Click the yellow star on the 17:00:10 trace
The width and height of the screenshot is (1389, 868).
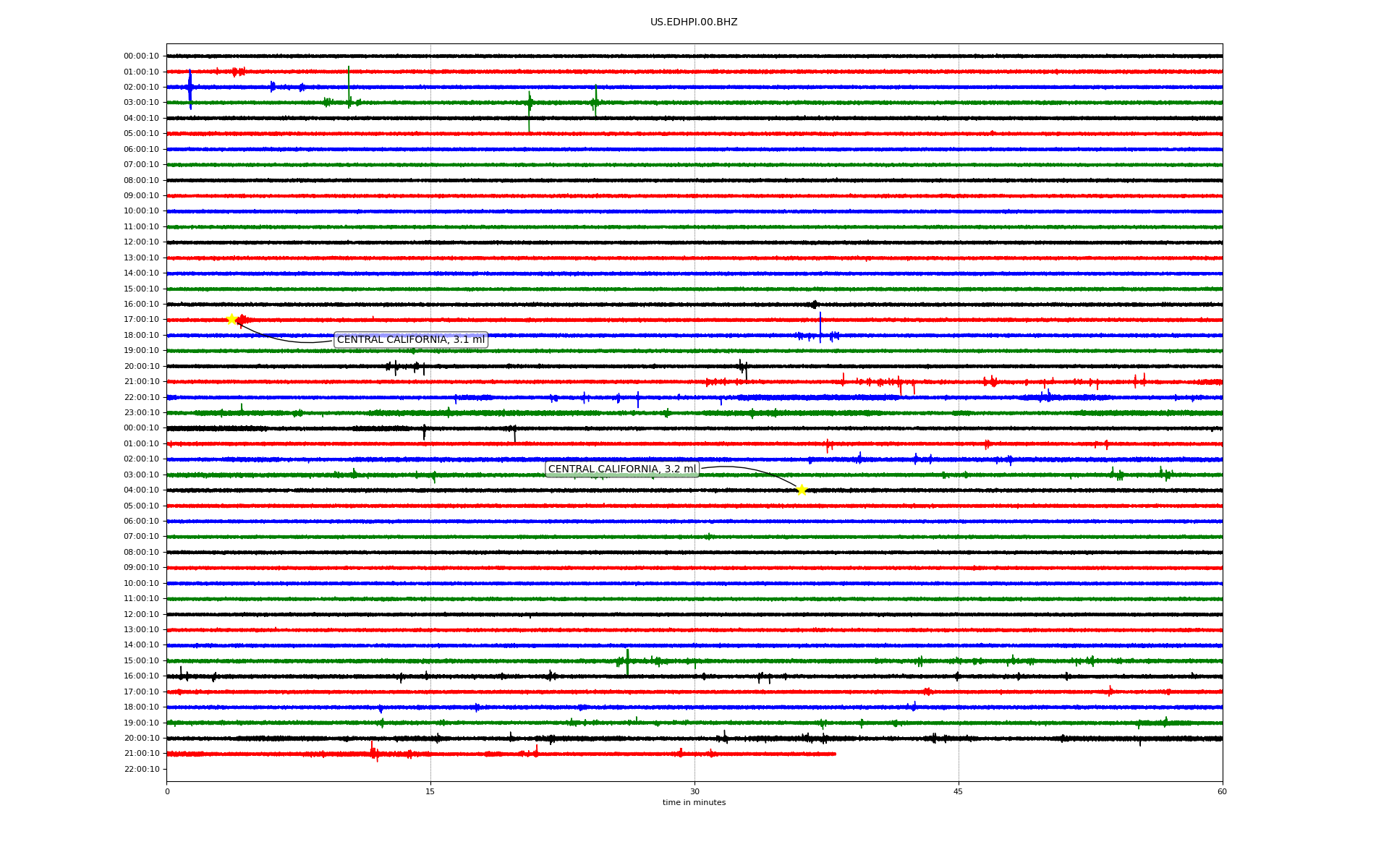[231, 319]
